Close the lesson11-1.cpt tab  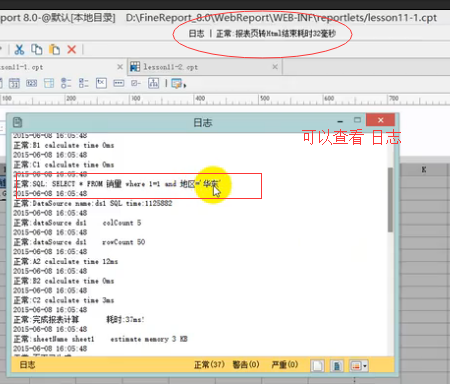point(120,67)
